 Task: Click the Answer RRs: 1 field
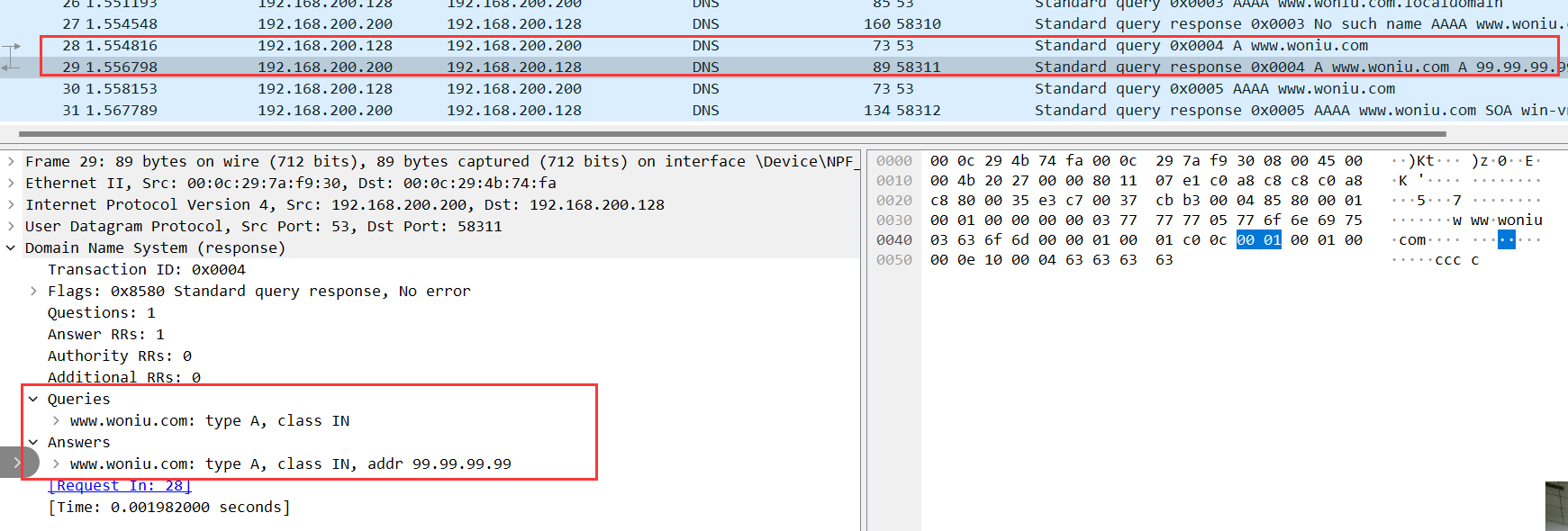pyautogui.click(x=106, y=335)
